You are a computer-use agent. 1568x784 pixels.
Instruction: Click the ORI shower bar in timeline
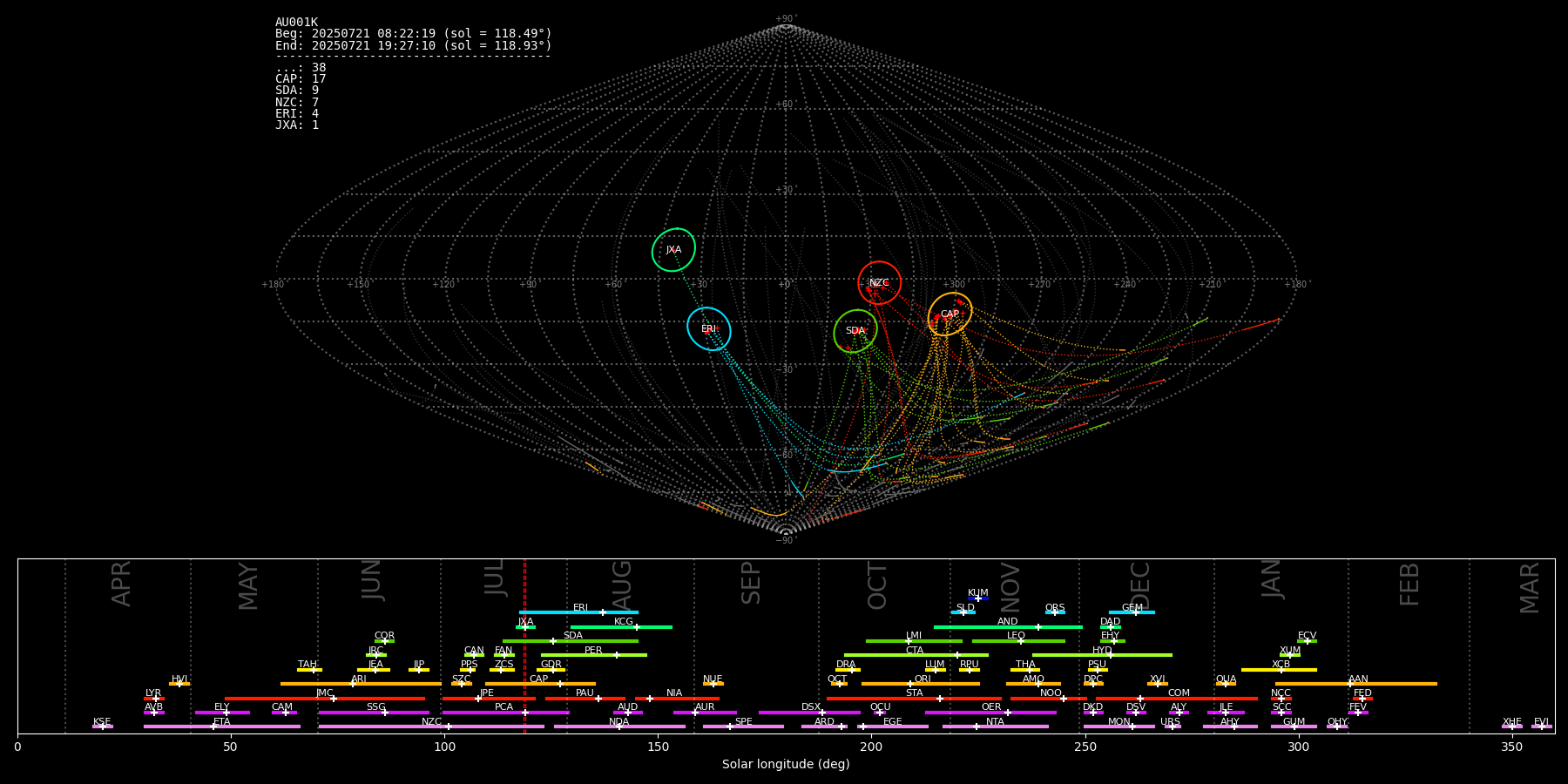point(921,684)
